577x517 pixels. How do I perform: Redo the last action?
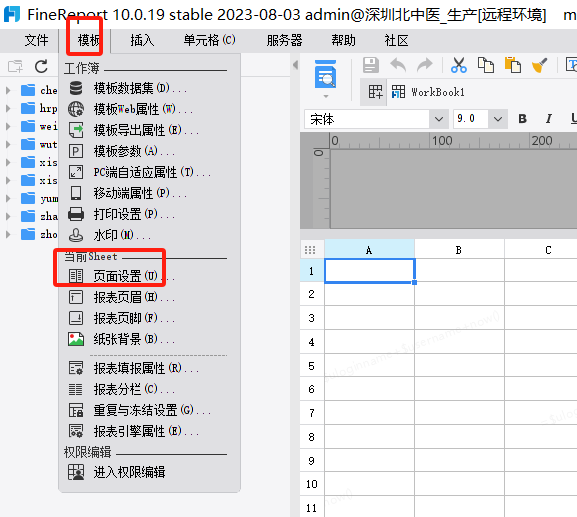(x=425, y=65)
